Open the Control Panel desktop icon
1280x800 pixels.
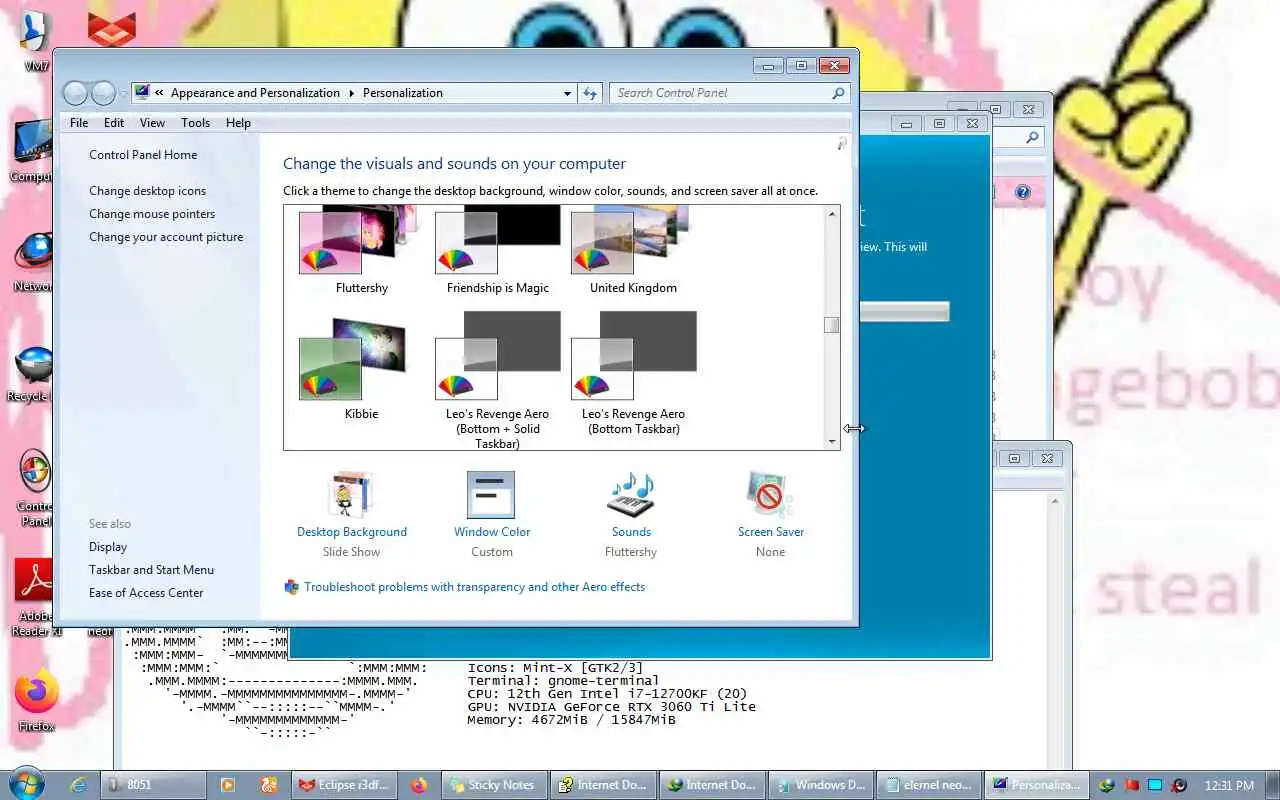coord(34,487)
